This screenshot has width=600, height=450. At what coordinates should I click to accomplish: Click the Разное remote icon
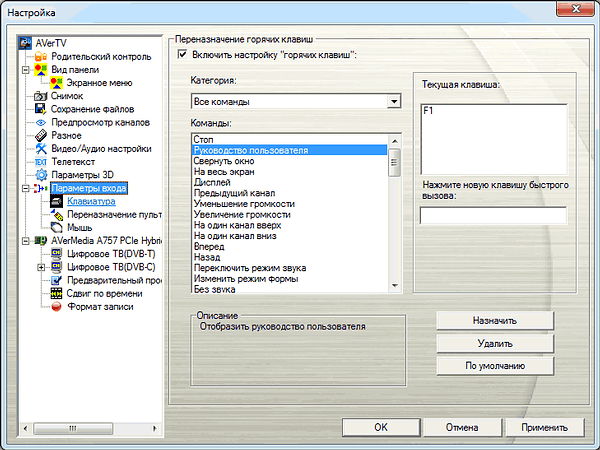tap(41, 135)
